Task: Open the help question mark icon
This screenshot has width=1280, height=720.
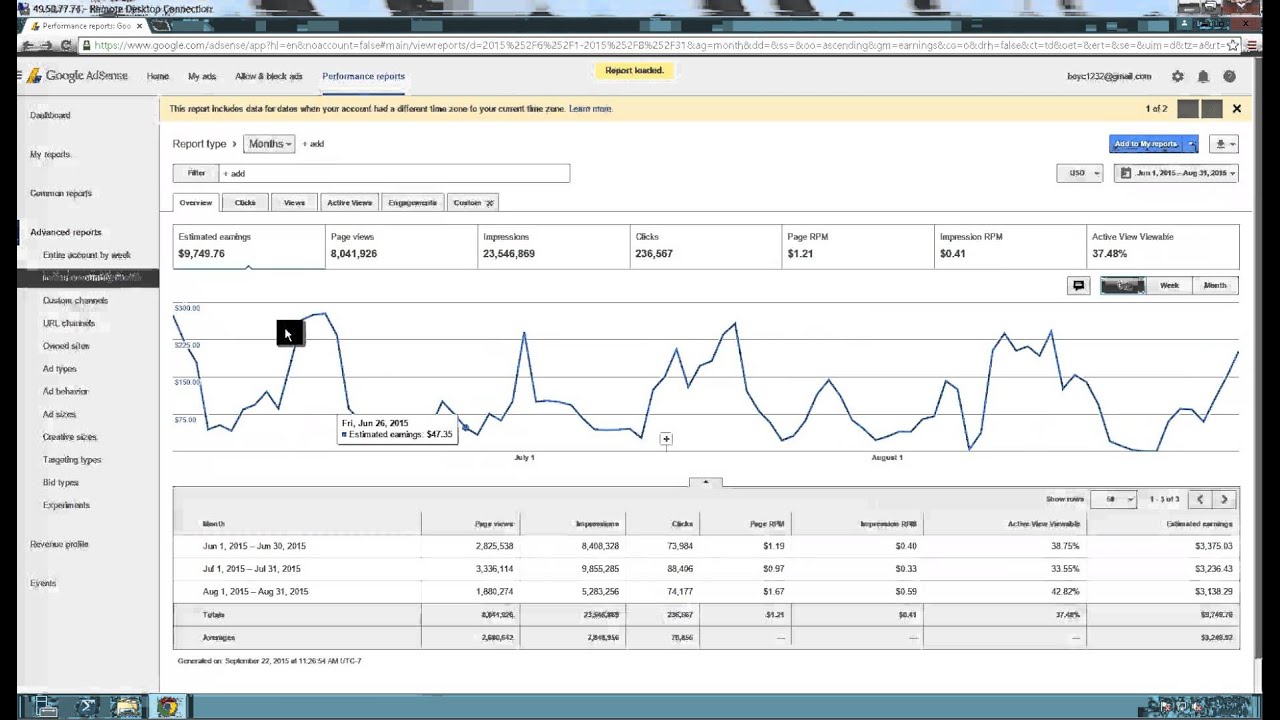Action: [1229, 76]
